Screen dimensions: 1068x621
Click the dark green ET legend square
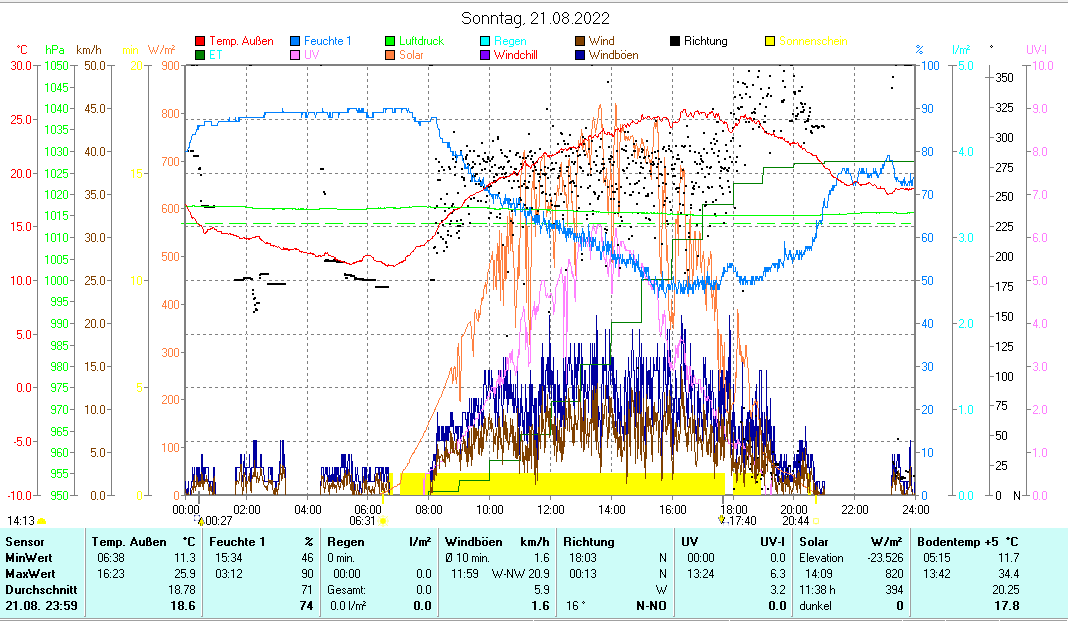pos(200,56)
